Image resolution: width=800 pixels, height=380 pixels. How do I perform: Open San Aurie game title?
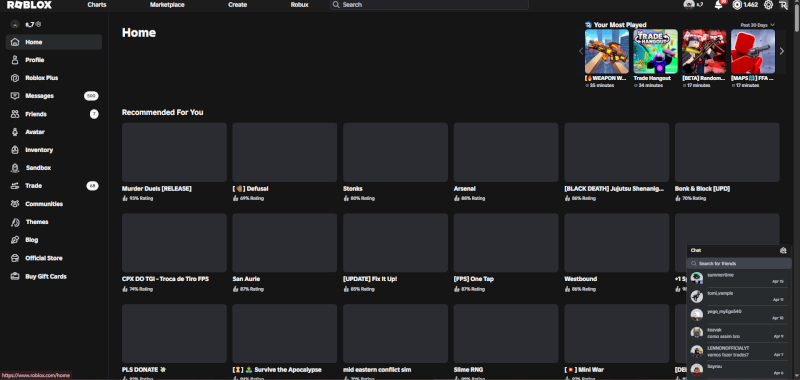tap(246, 280)
